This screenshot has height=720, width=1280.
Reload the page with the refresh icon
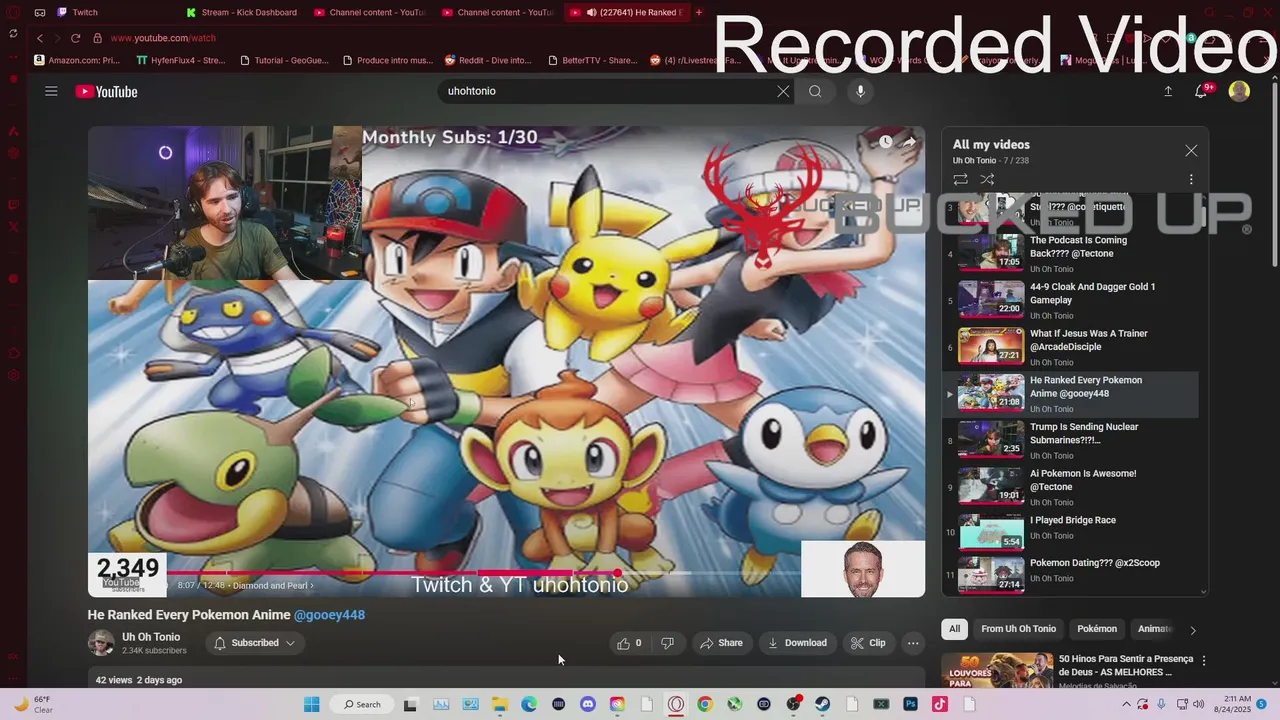click(x=75, y=38)
